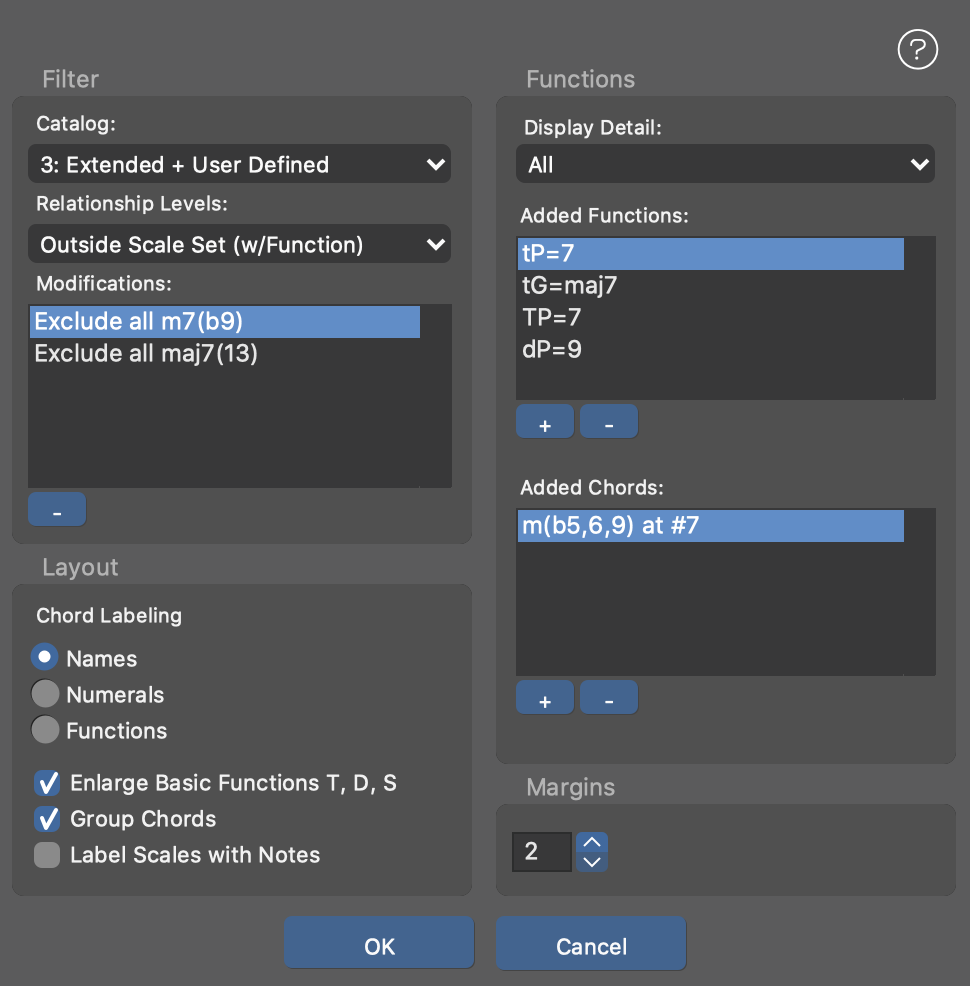Image resolution: width=970 pixels, height=986 pixels.
Task: Select Numerals chord labeling option
Action: pos(46,695)
